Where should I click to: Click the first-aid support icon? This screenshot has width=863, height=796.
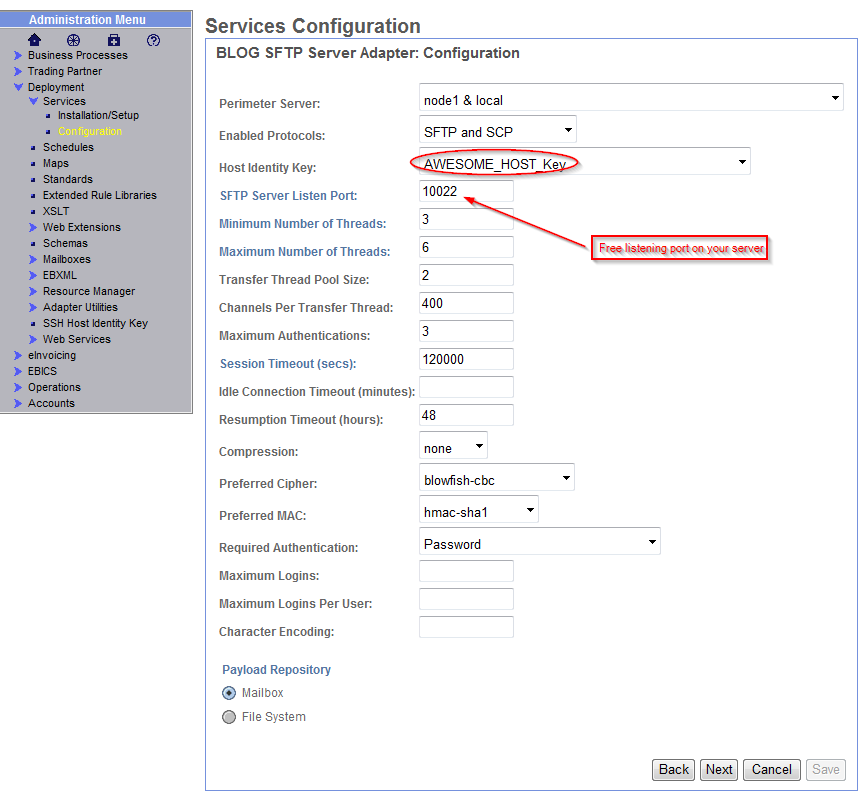tap(113, 40)
